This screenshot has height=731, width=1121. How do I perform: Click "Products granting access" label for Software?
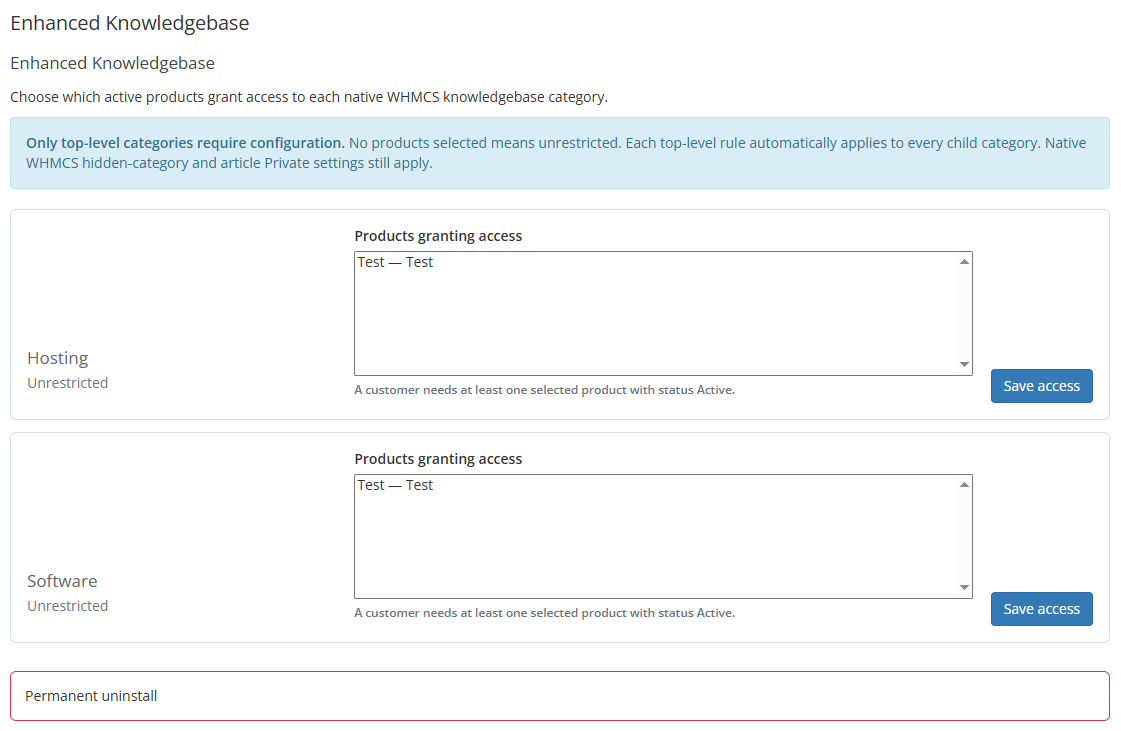(438, 459)
